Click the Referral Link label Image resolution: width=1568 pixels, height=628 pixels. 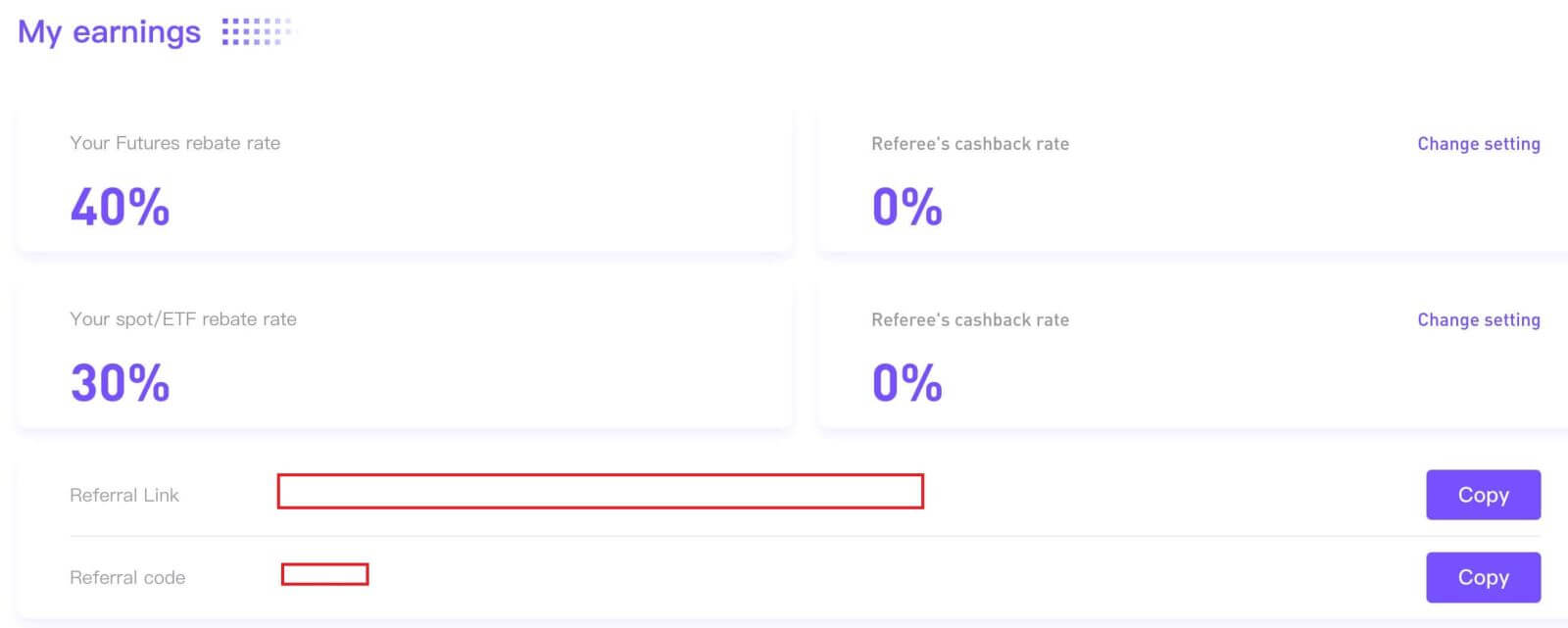tap(123, 495)
